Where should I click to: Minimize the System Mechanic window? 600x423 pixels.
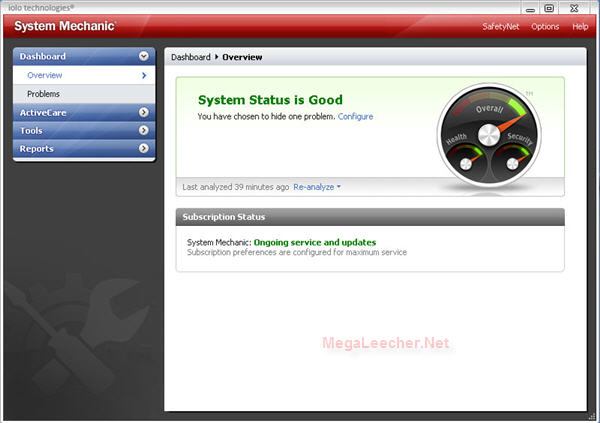(x=530, y=9)
